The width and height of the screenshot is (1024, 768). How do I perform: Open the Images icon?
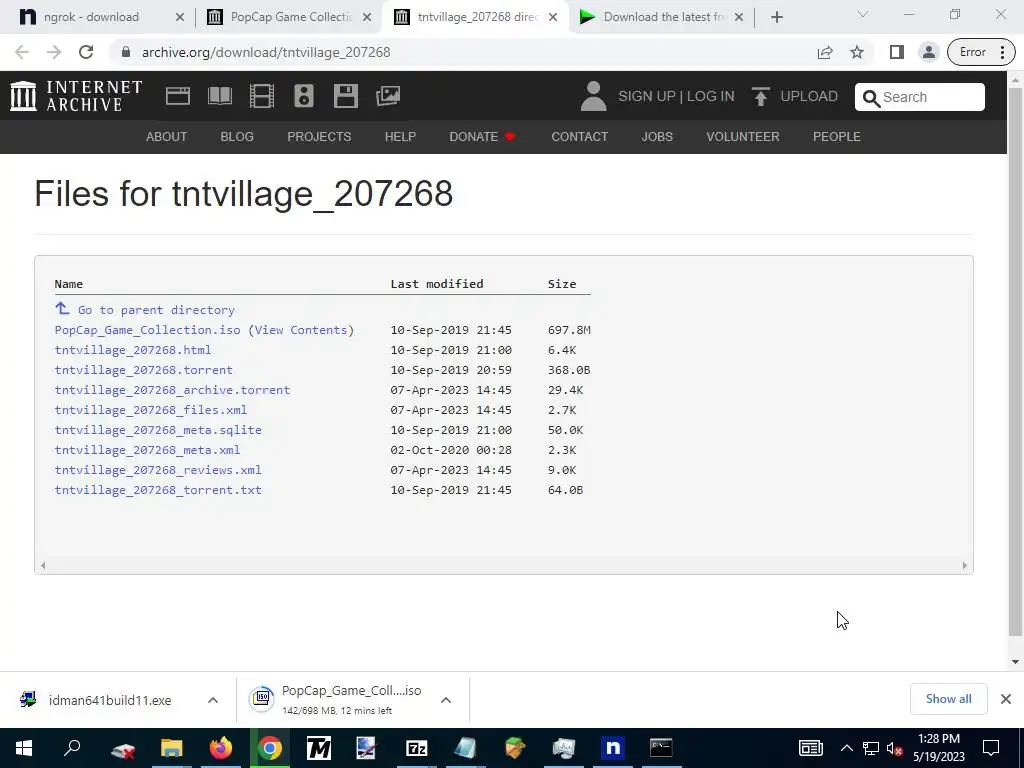tap(388, 96)
